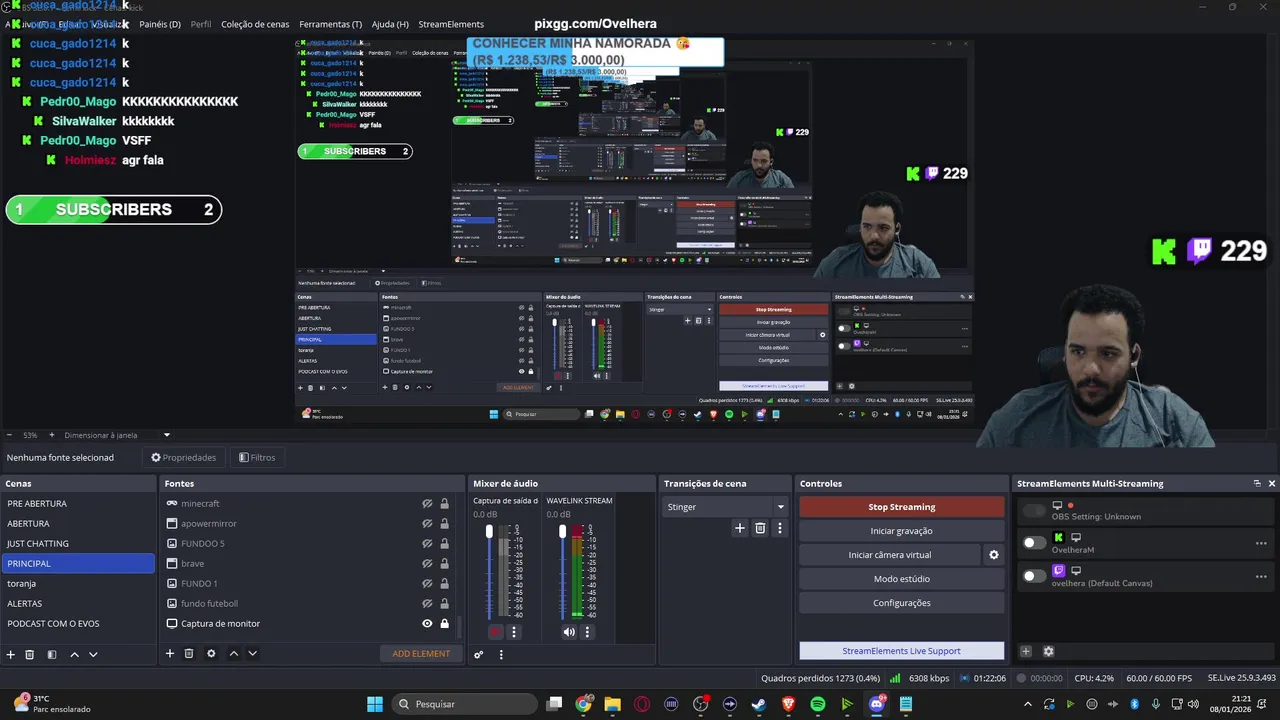Viewport: 1280px width, 720px height.
Task: Move scene down with the Cenas down arrow
Action: 93,654
